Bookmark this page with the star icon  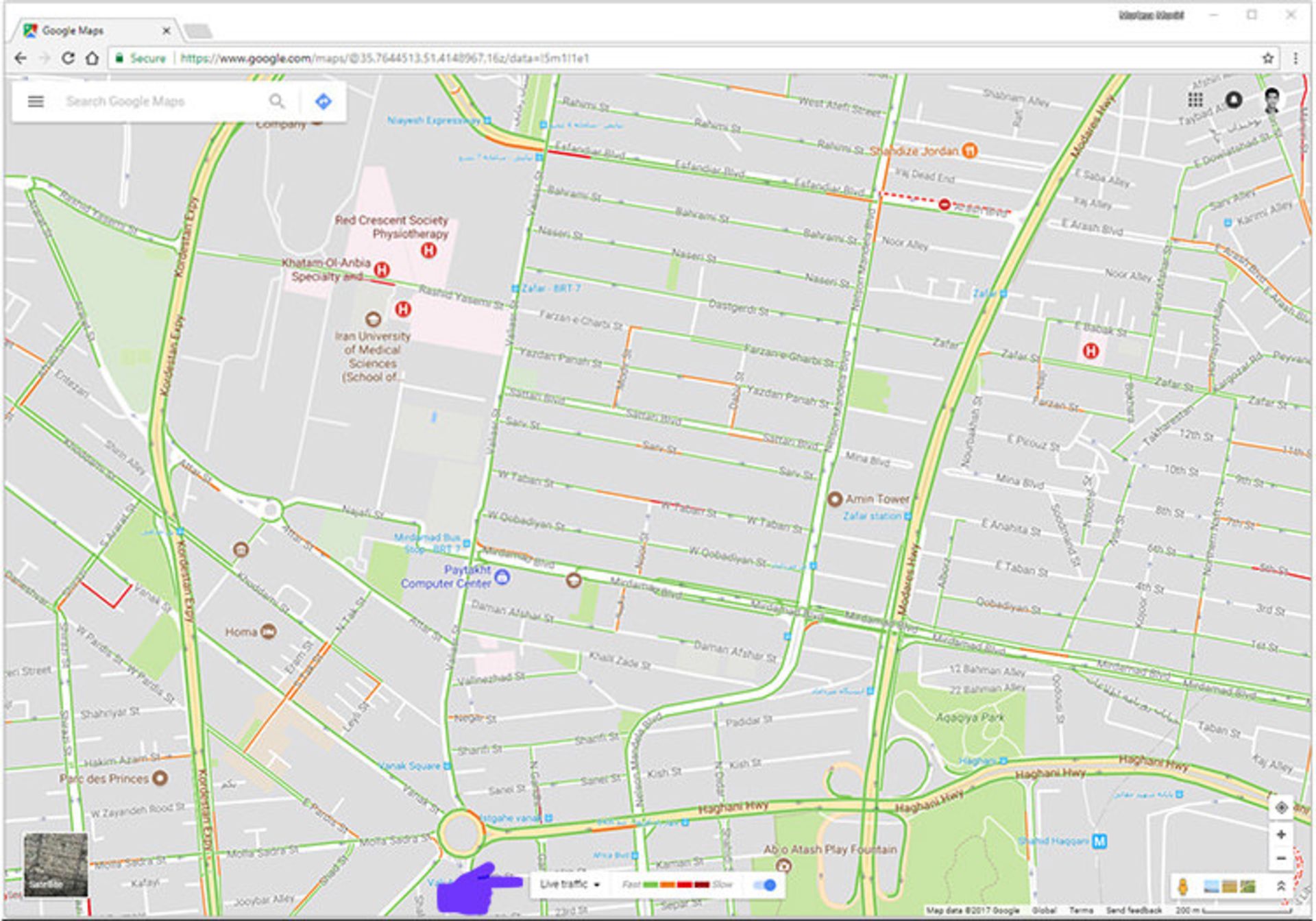click(x=1268, y=58)
